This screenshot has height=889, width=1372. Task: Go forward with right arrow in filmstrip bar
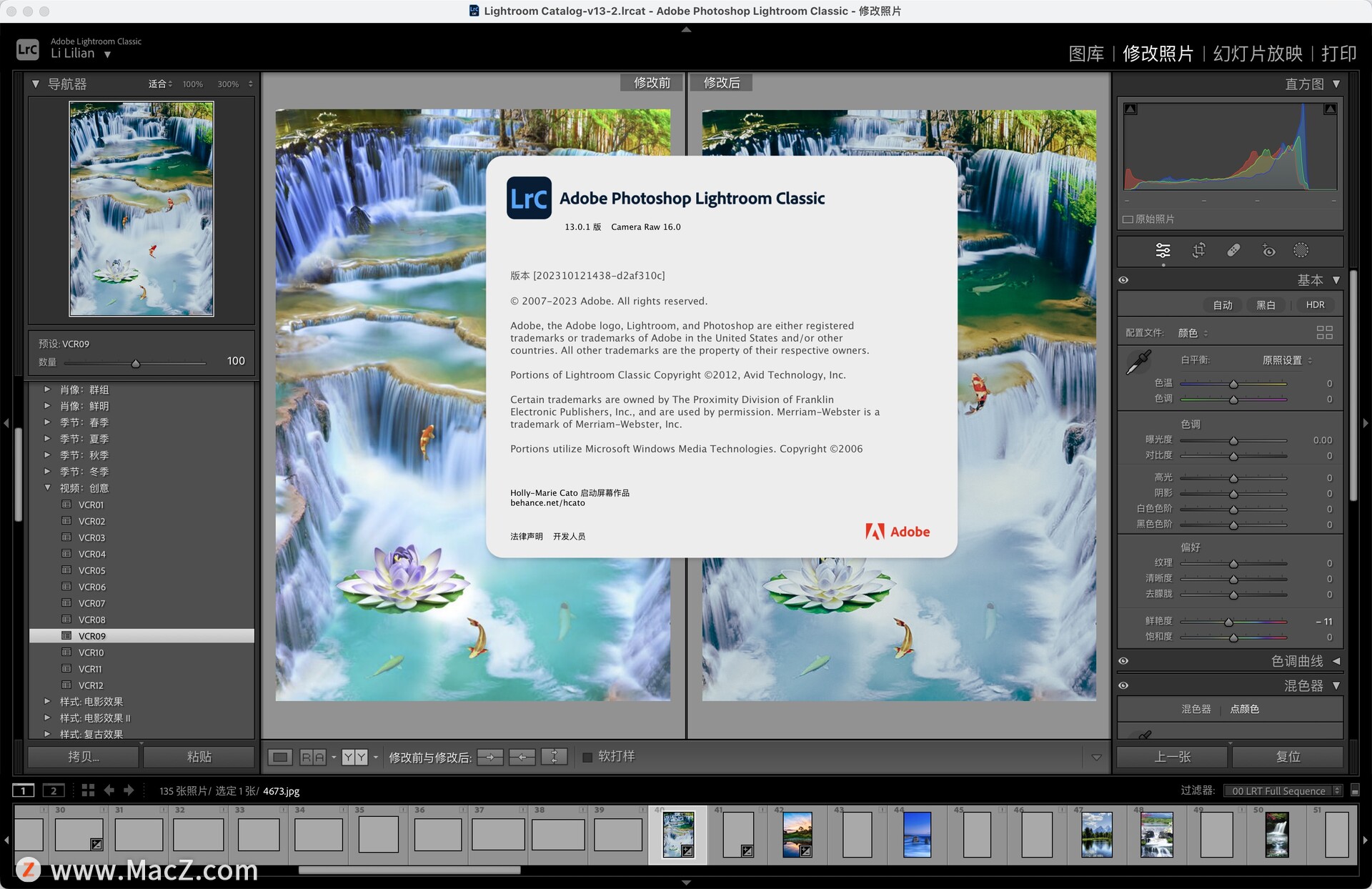(129, 790)
